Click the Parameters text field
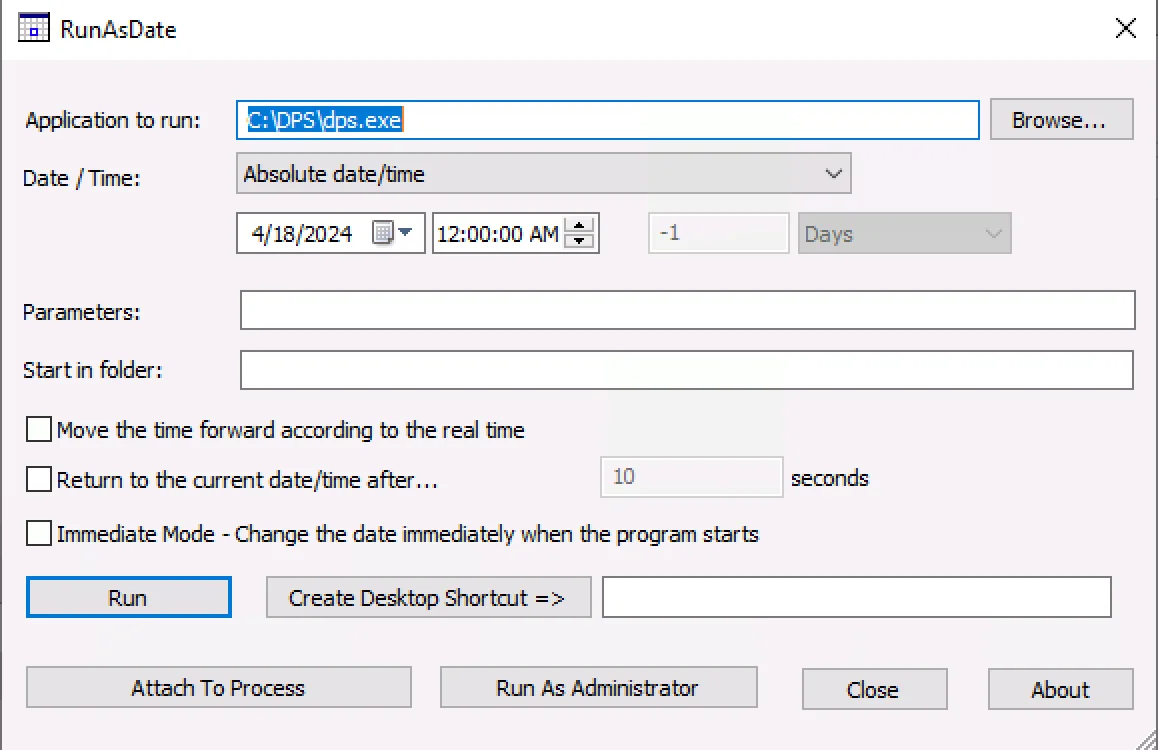1158x750 pixels. tap(687, 310)
